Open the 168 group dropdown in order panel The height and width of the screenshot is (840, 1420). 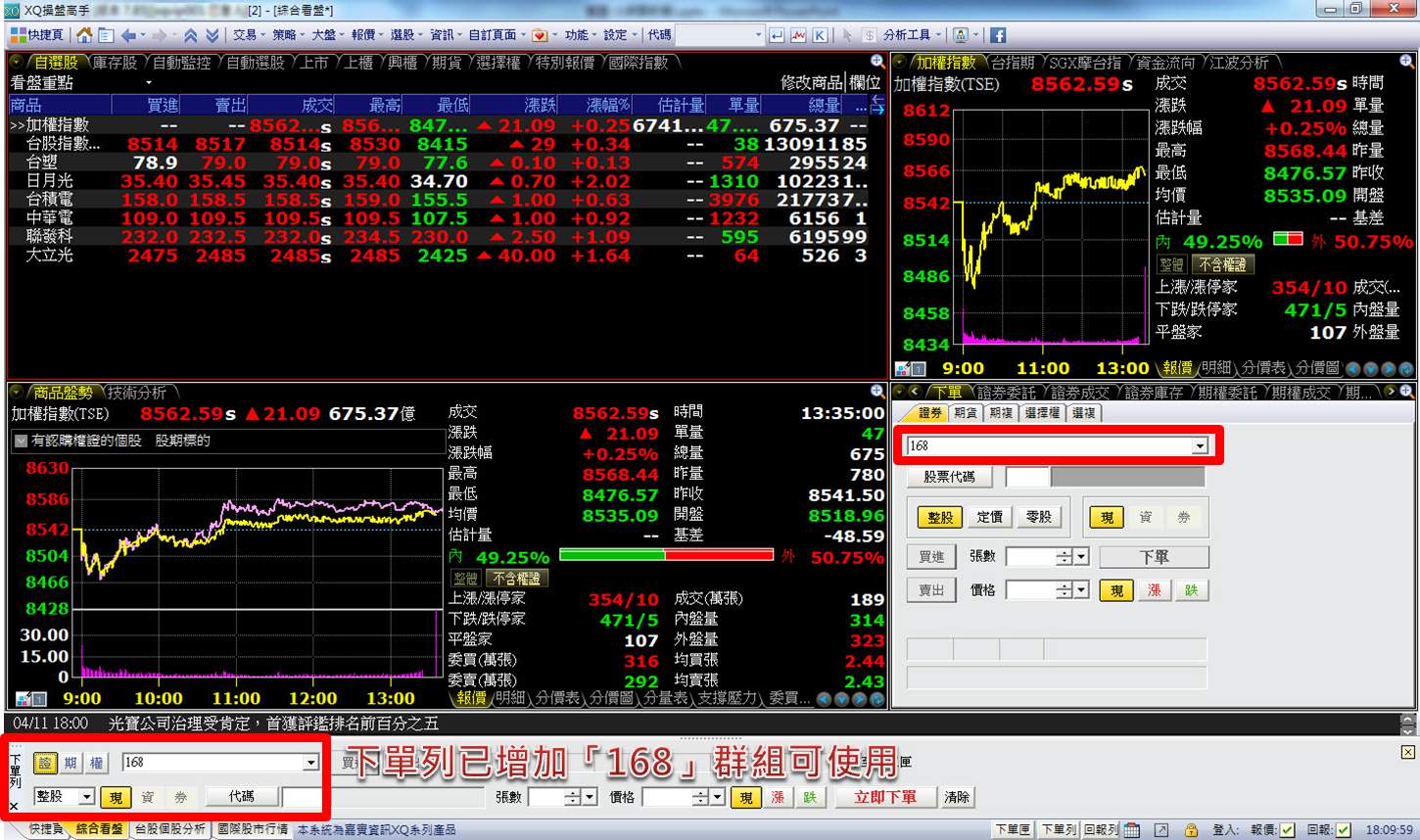point(1199,446)
